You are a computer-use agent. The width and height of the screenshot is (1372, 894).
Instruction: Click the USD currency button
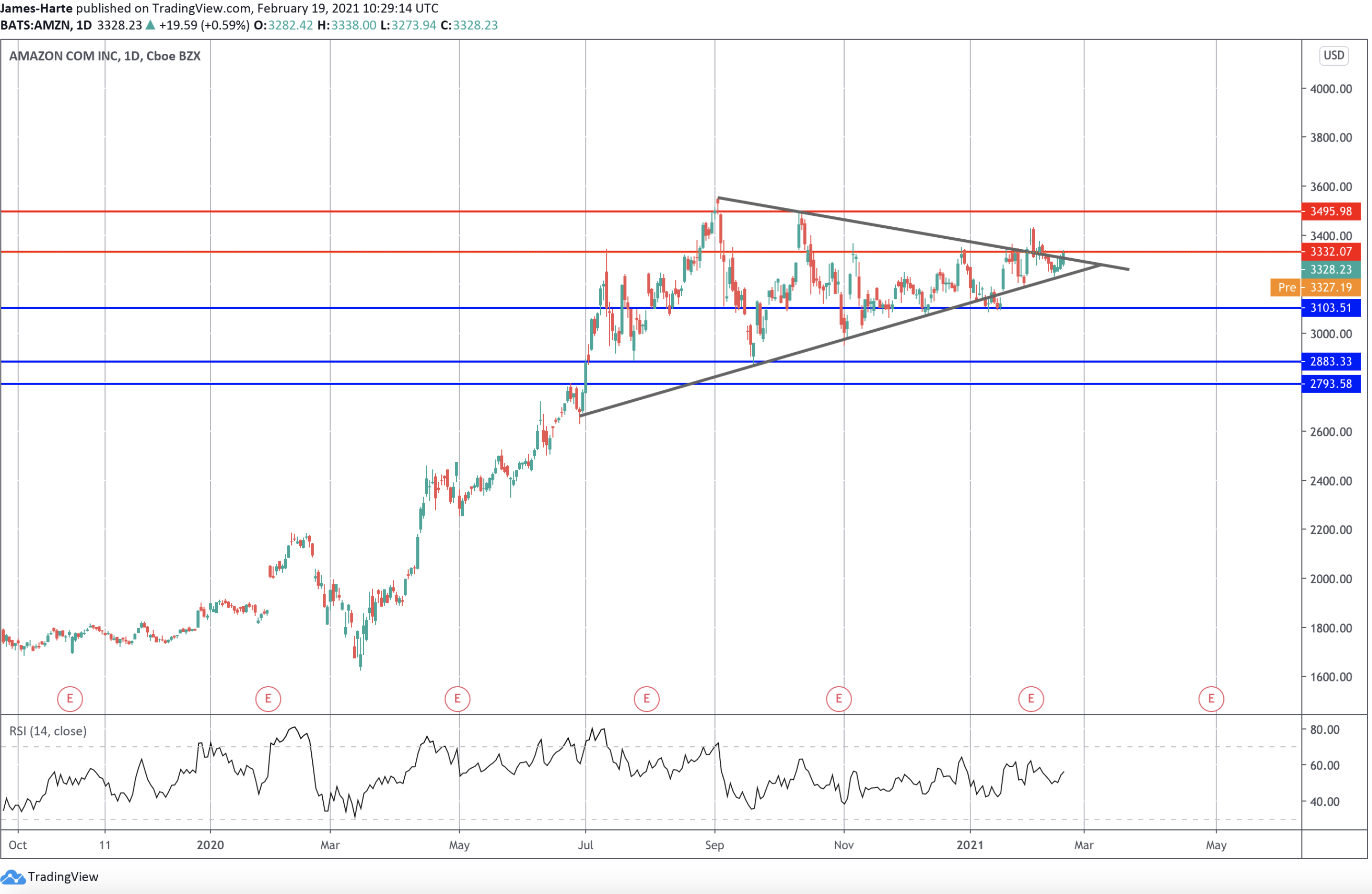click(x=1333, y=55)
